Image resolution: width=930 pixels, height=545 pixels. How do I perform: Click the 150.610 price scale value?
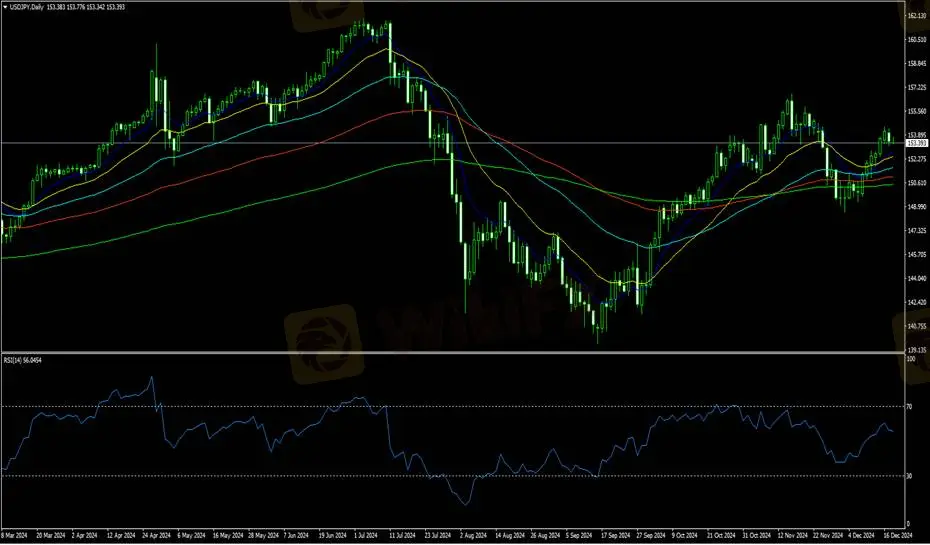(917, 183)
